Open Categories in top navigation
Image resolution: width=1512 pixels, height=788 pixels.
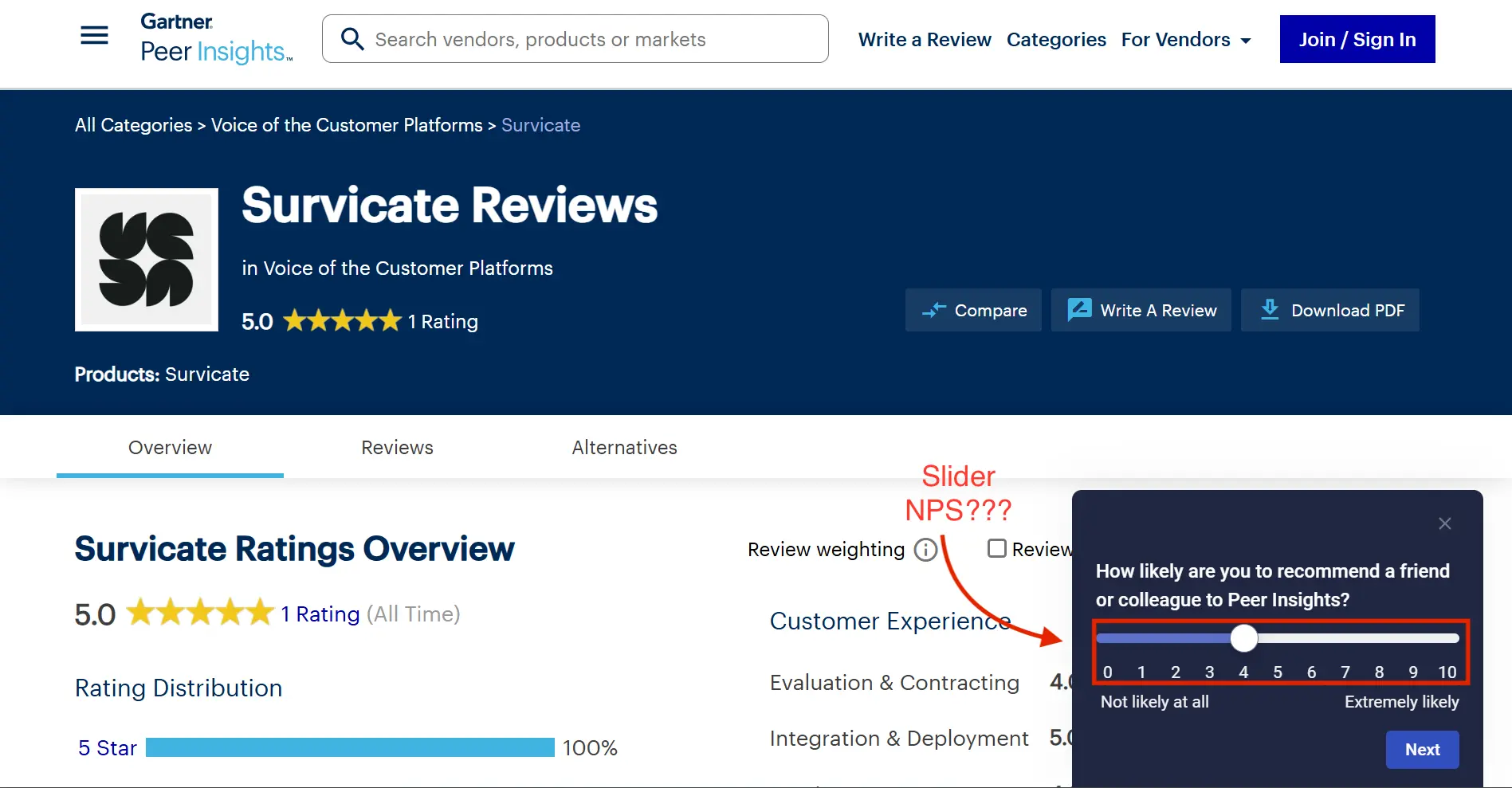tap(1056, 39)
